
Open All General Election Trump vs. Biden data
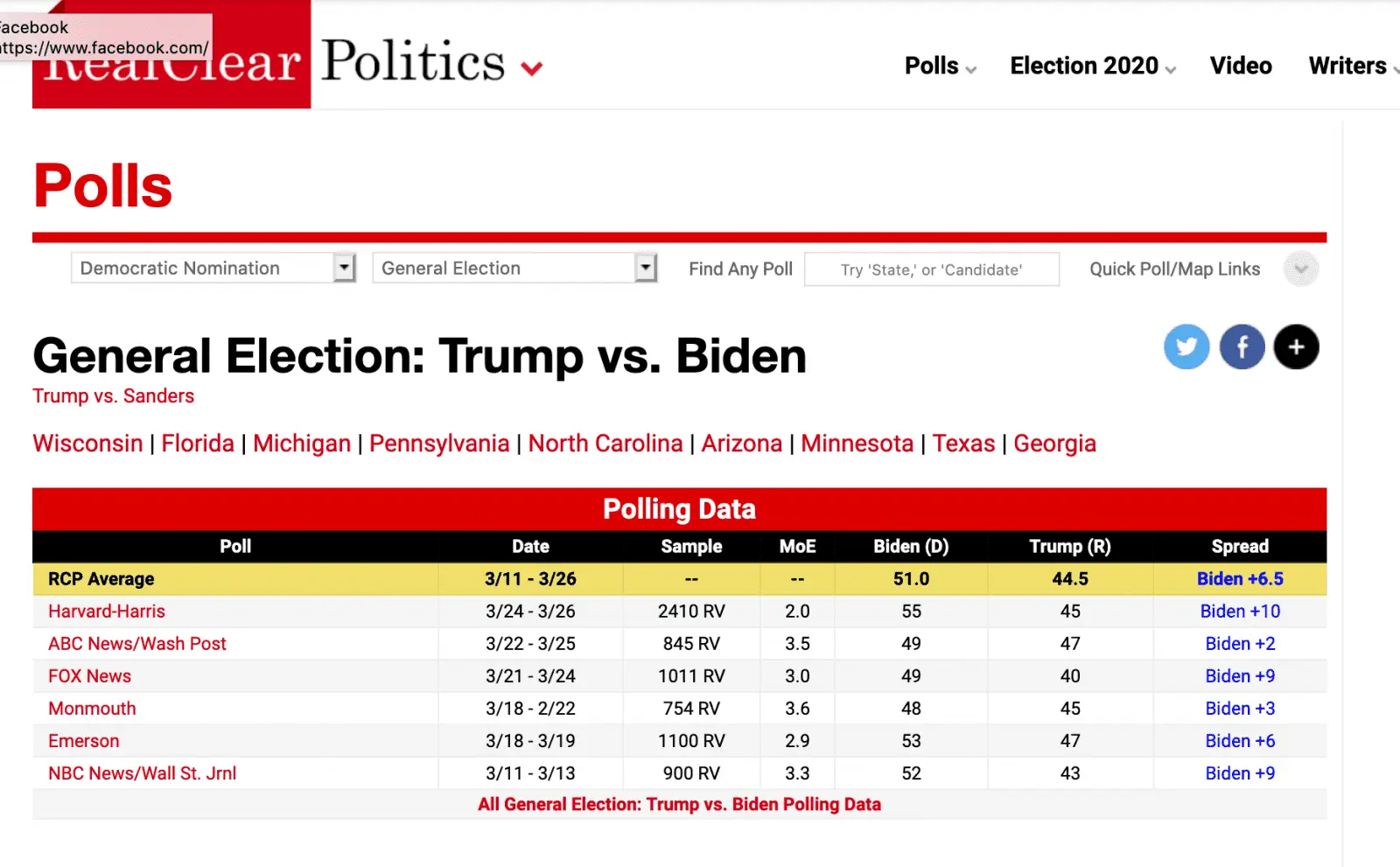tap(679, 804)
